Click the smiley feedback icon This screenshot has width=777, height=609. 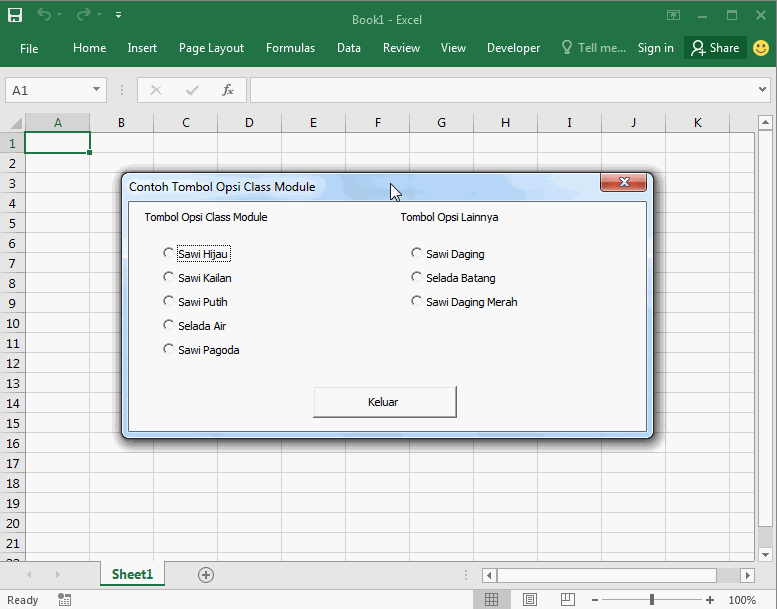tap(761, 48)
